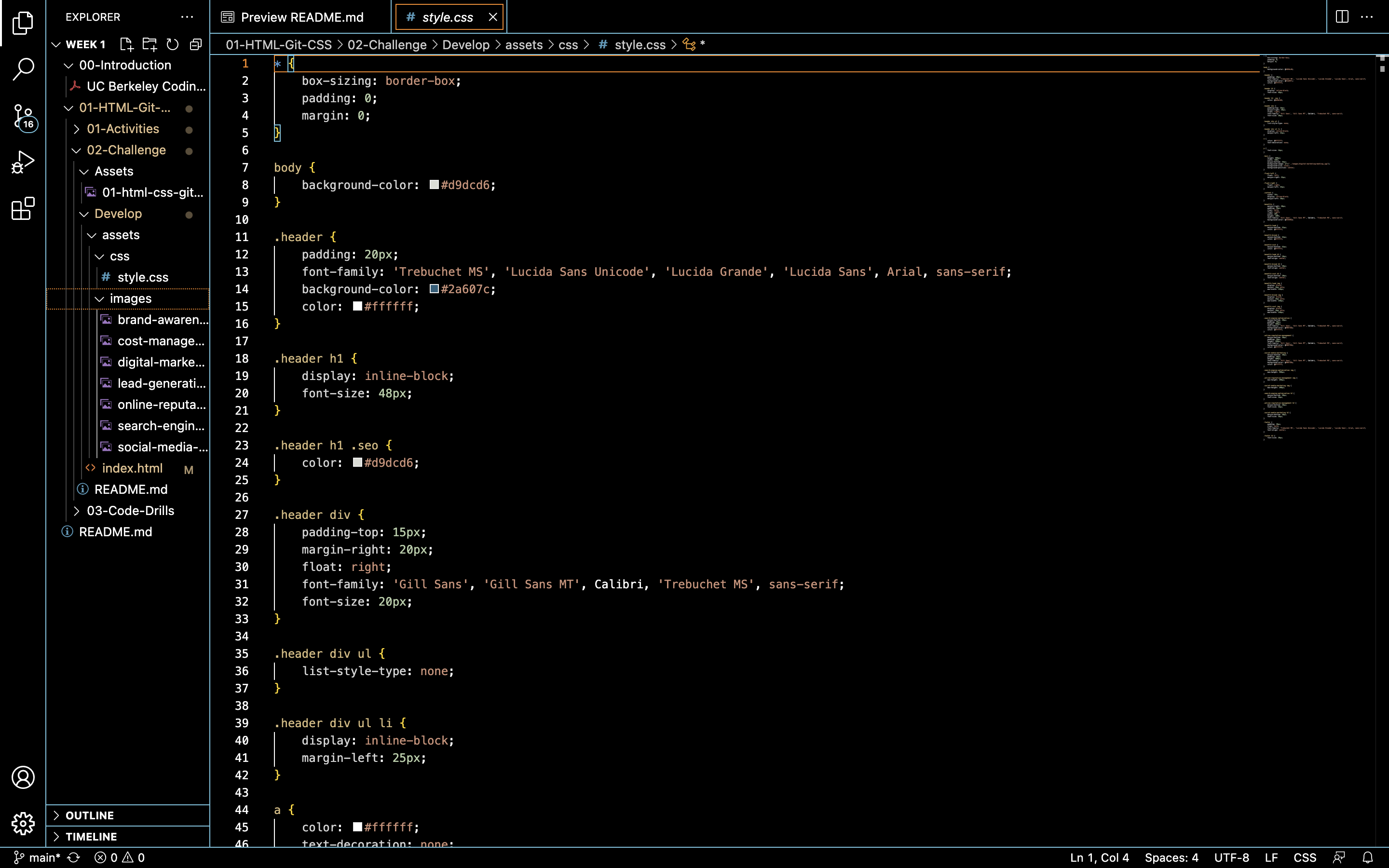
Task: Click the #2a607c color swatch
Action: pos(435,289)
